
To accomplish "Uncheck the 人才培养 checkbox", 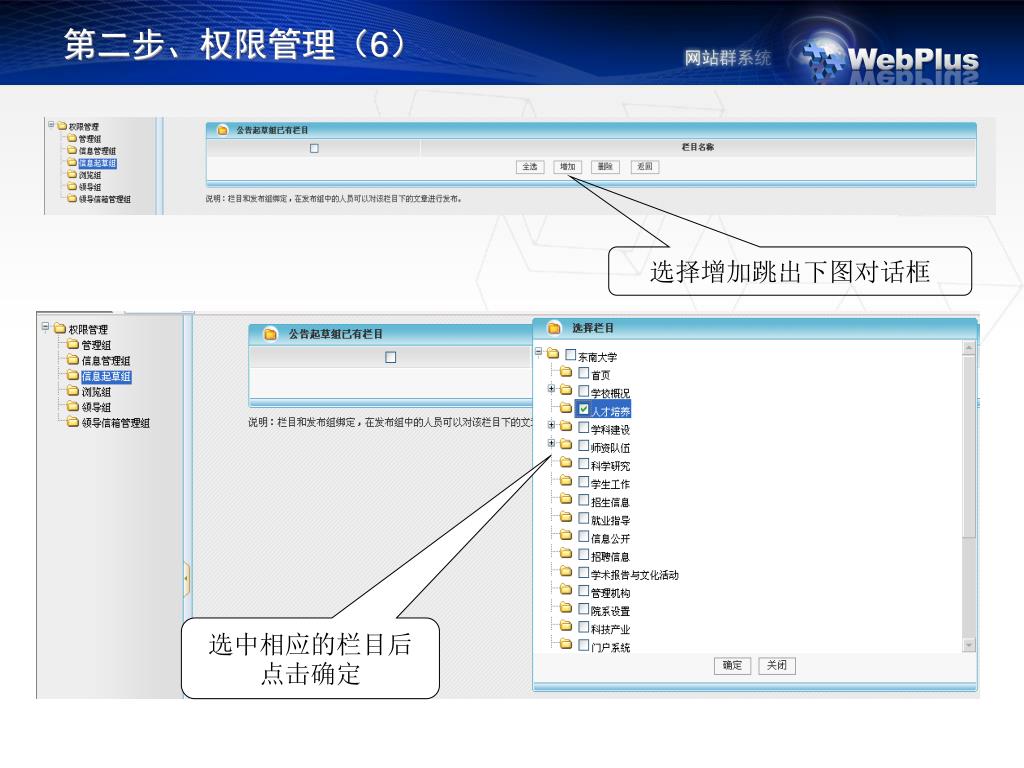I will pos(584,410).
